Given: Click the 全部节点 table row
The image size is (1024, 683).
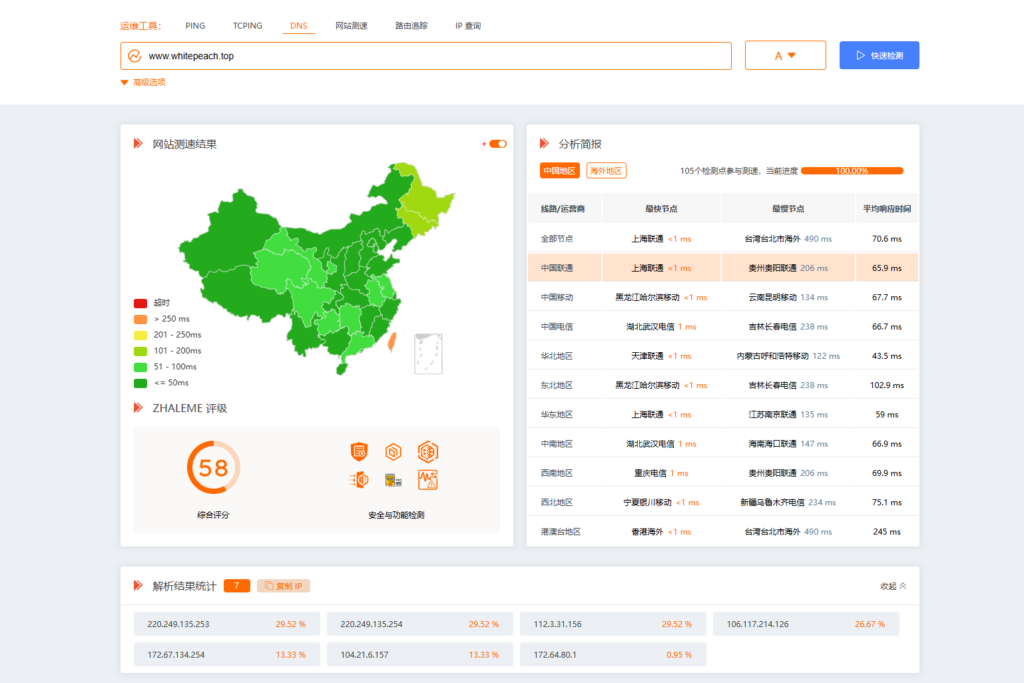Looking at the screenshot, I should 723,238.
